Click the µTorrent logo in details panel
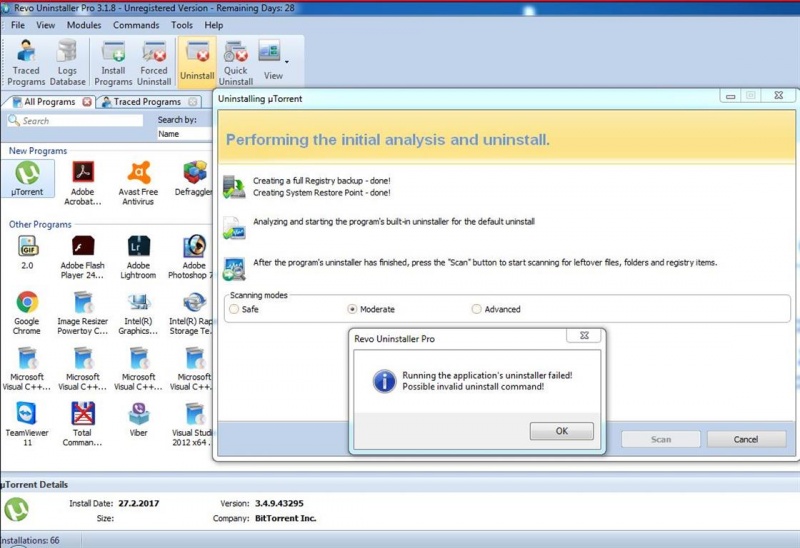Image resolution: width=800 pixels, height=548 pixels. [x=16, y=509]
